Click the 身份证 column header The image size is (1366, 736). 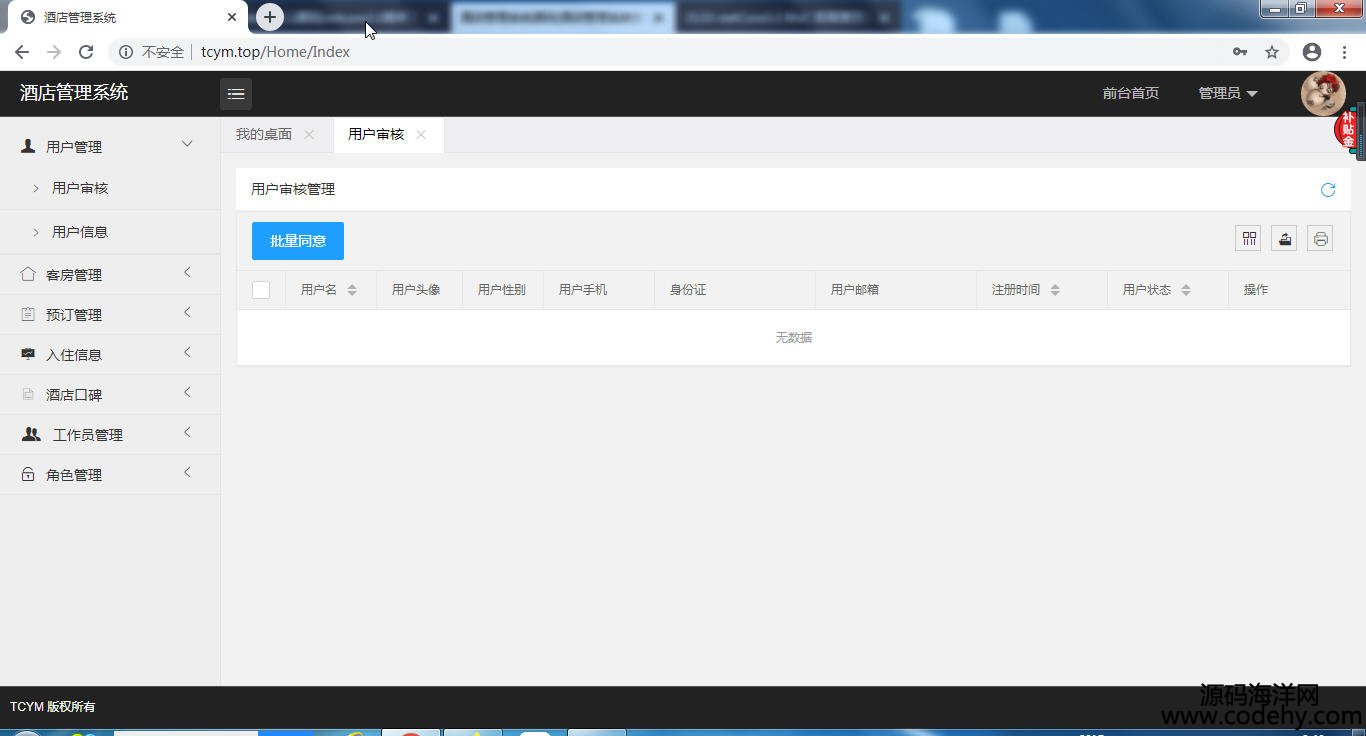pos(688,290)
